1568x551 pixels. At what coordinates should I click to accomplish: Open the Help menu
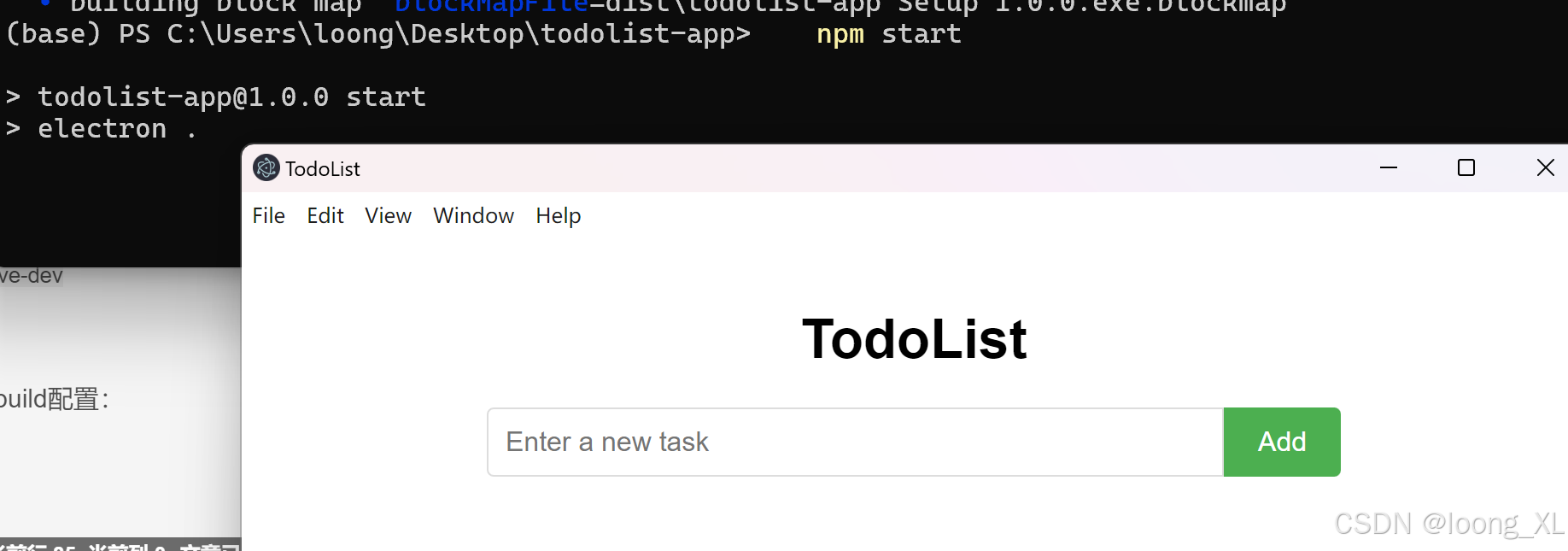click(558, 216)
